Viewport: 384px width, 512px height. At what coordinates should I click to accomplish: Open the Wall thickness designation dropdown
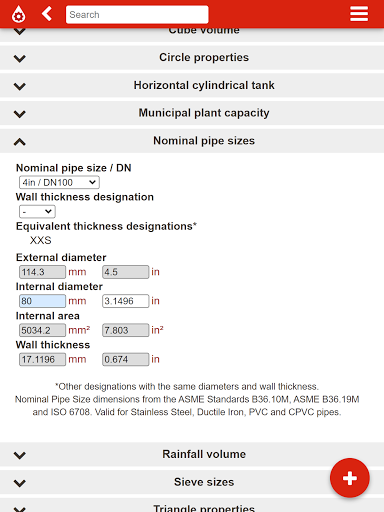(x=37, y=211)
